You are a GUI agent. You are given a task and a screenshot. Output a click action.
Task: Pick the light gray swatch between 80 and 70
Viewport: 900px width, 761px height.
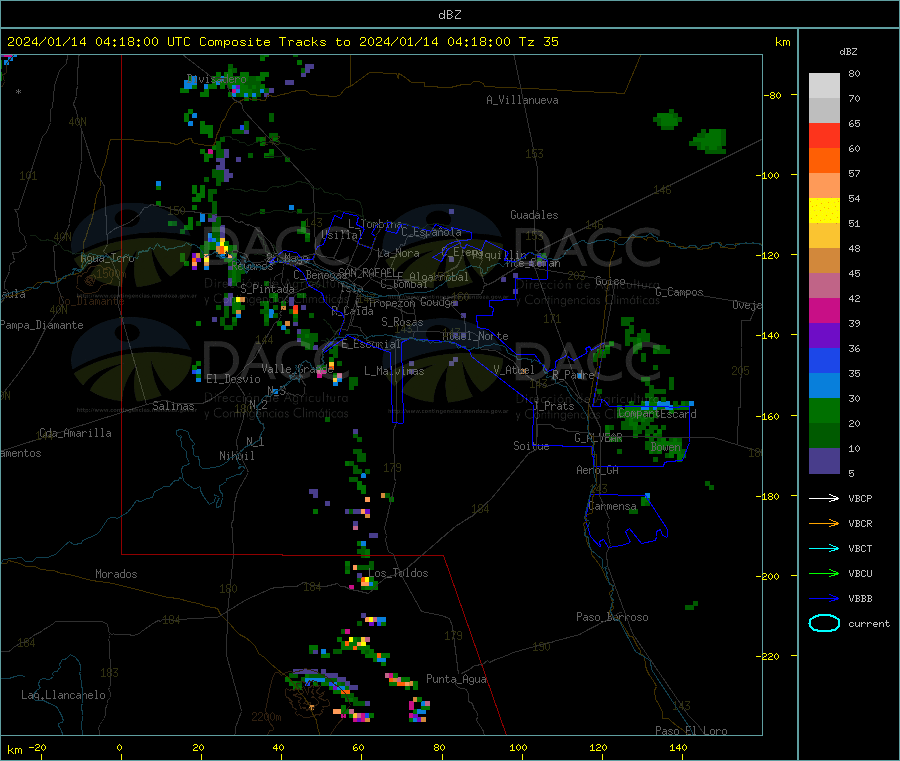coord(824,86)
